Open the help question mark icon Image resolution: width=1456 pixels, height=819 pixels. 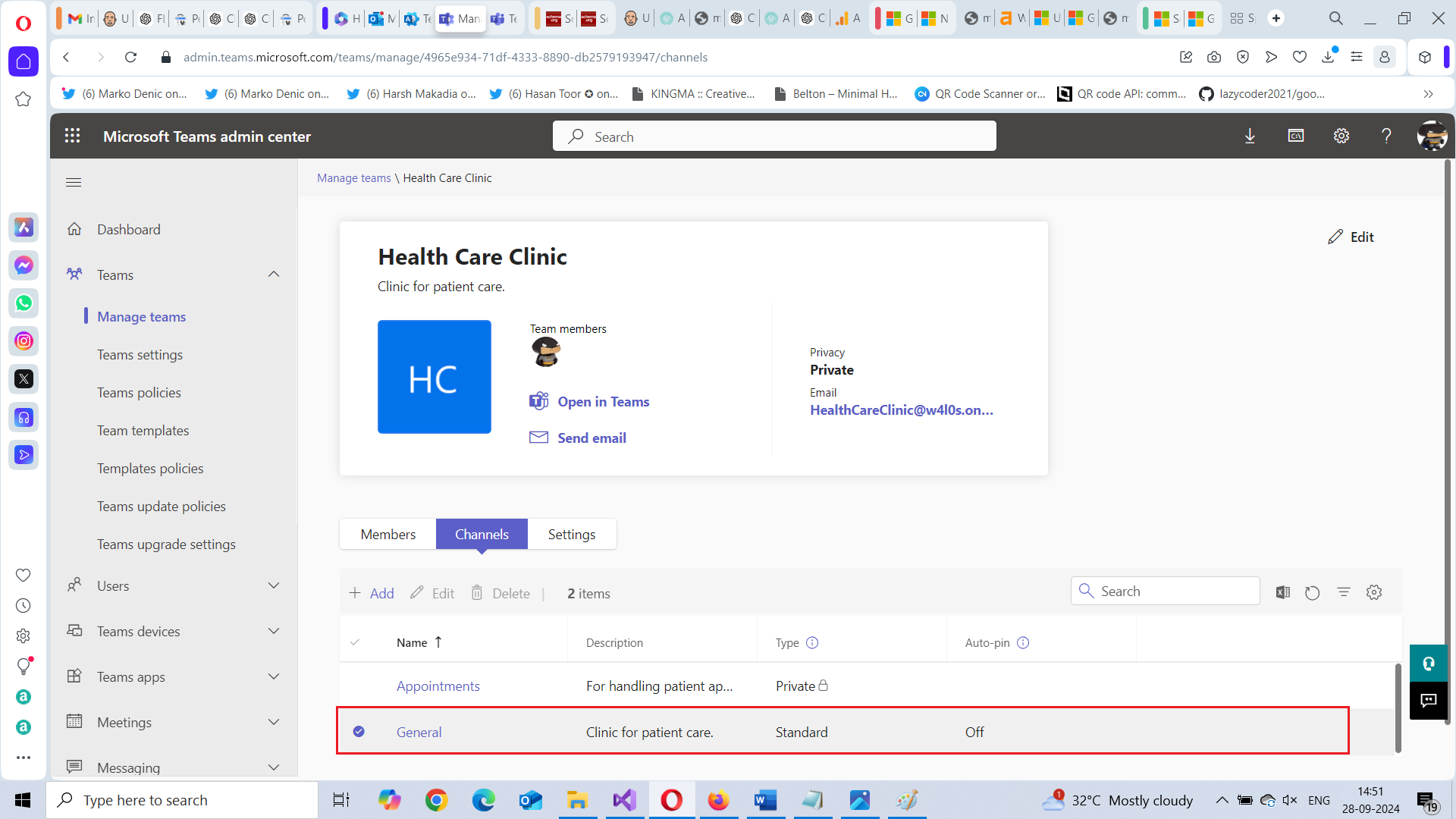pyautogui.click(x=1386, y=136)
